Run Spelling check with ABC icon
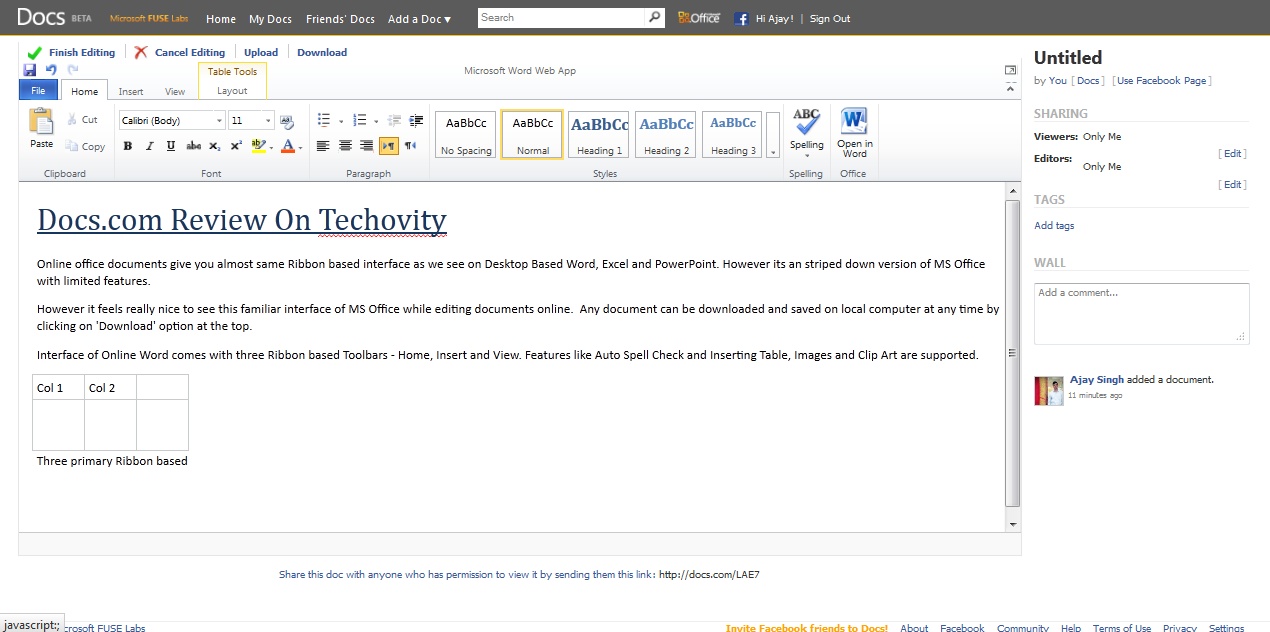Image resolution: width=1270 pixels, height=632 pixels. click(x=806, y=122)
